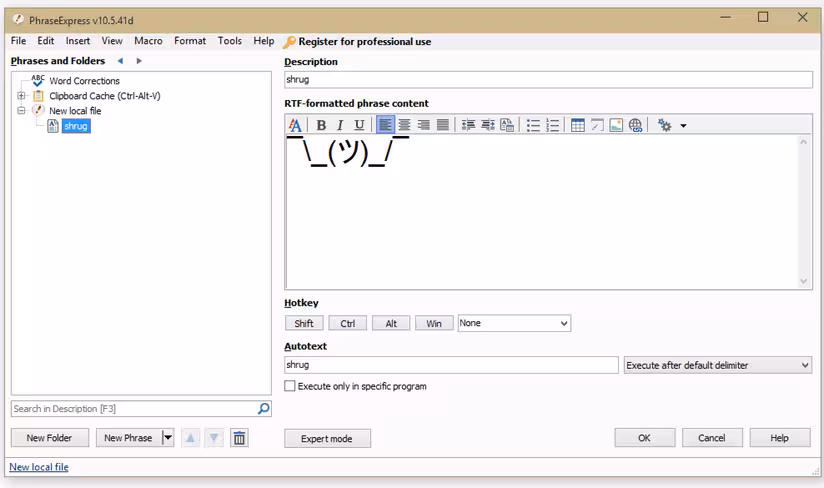Open the View menu
This screenshot has height=488, width=824.
point(112,41)
